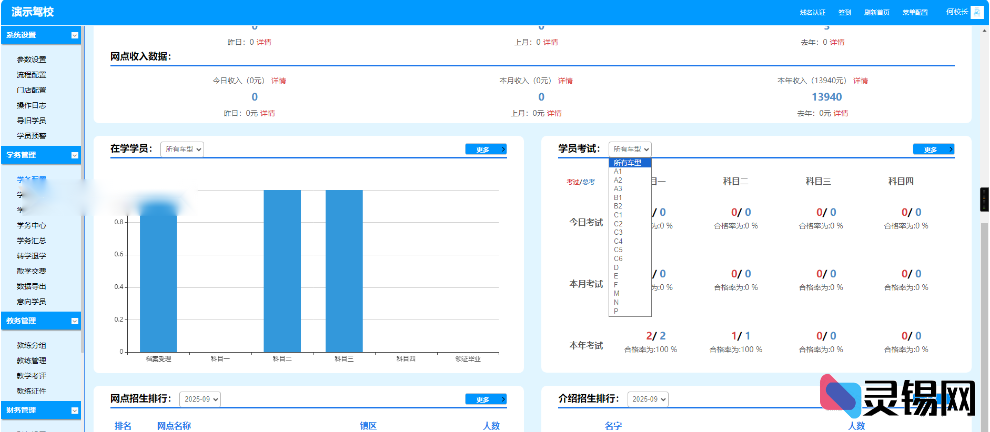Choose C1 option in the open dropdown
The image size is (990, 432).
coord(618,214)
